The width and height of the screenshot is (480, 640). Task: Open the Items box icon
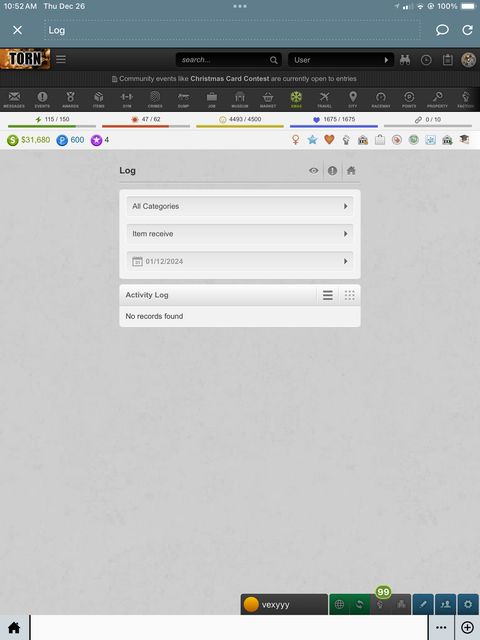click(98, 99)
